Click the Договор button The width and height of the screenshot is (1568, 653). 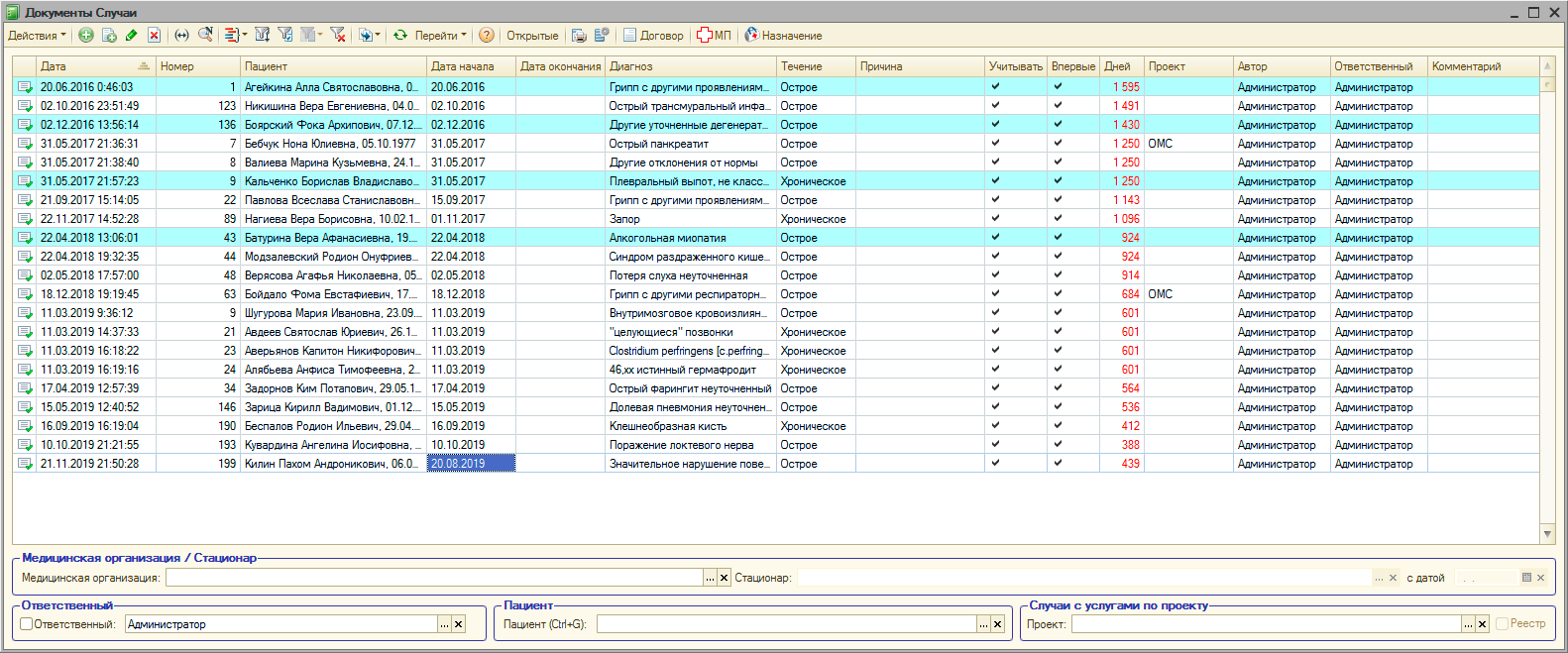[653, 36]
